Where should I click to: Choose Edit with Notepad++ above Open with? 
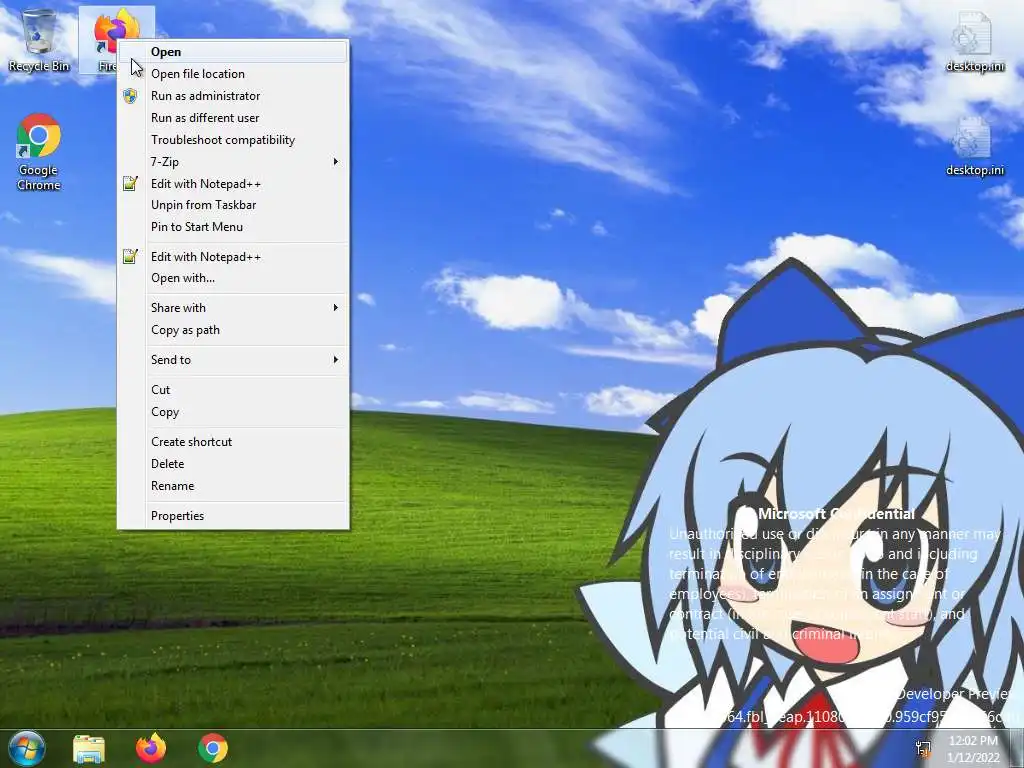pos(233,257)
